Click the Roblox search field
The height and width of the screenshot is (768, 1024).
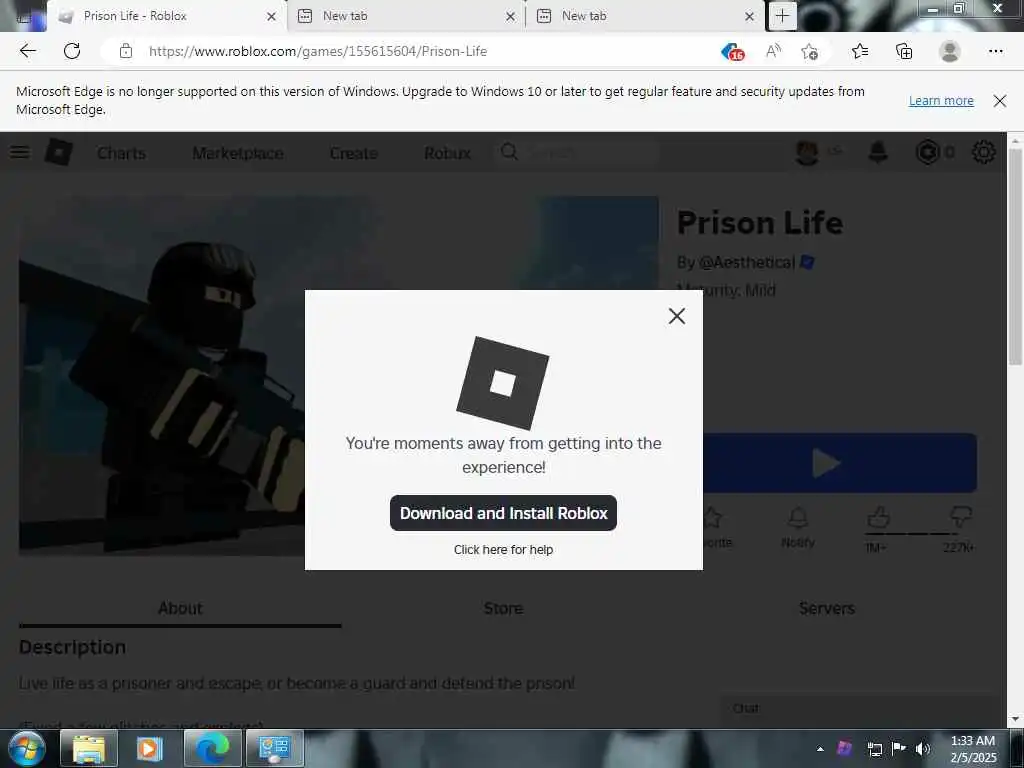pyautogui.click(x=577, y=152)
